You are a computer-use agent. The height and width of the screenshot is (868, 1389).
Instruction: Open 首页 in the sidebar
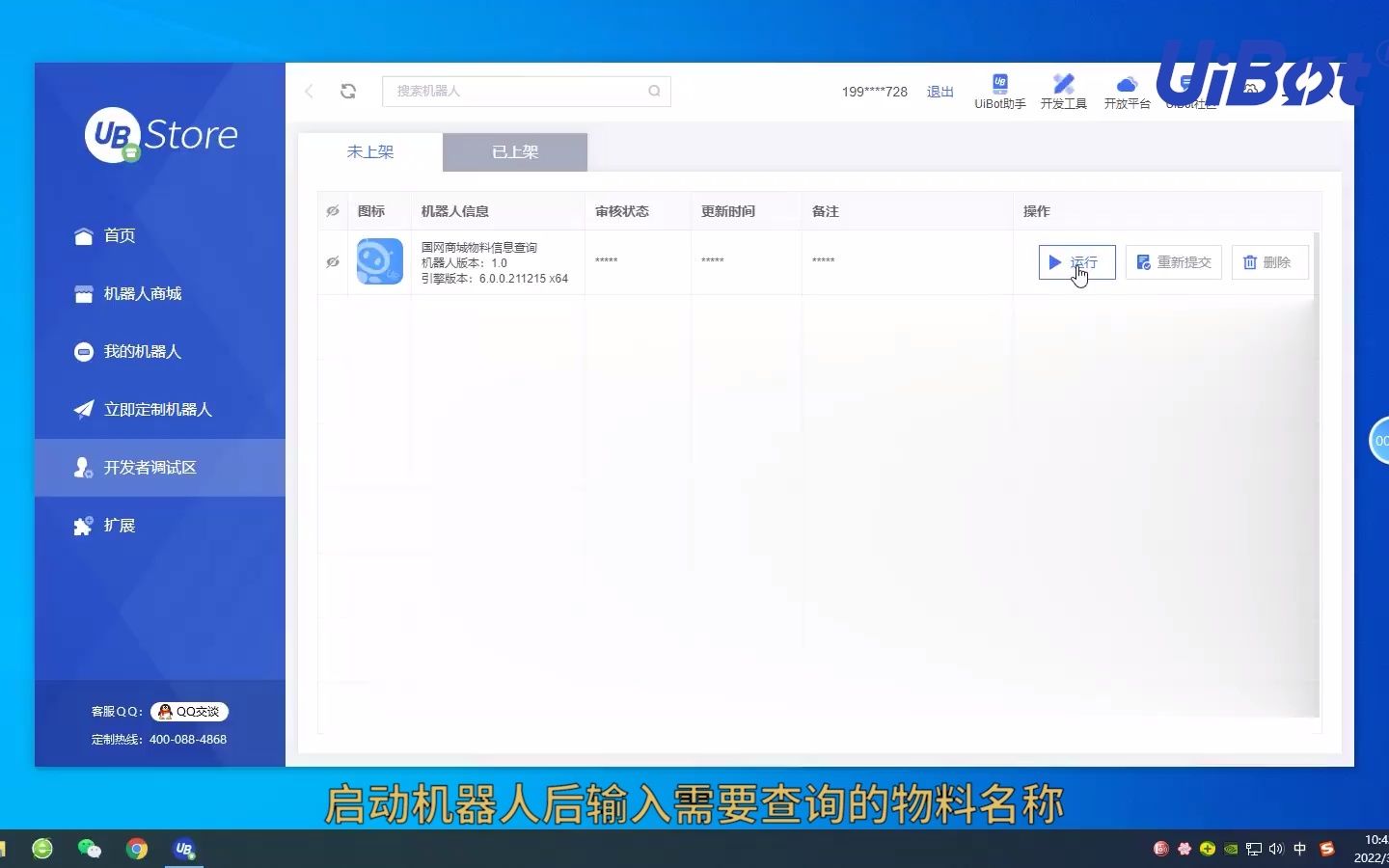pyautogui.click(x=160, y=235)
